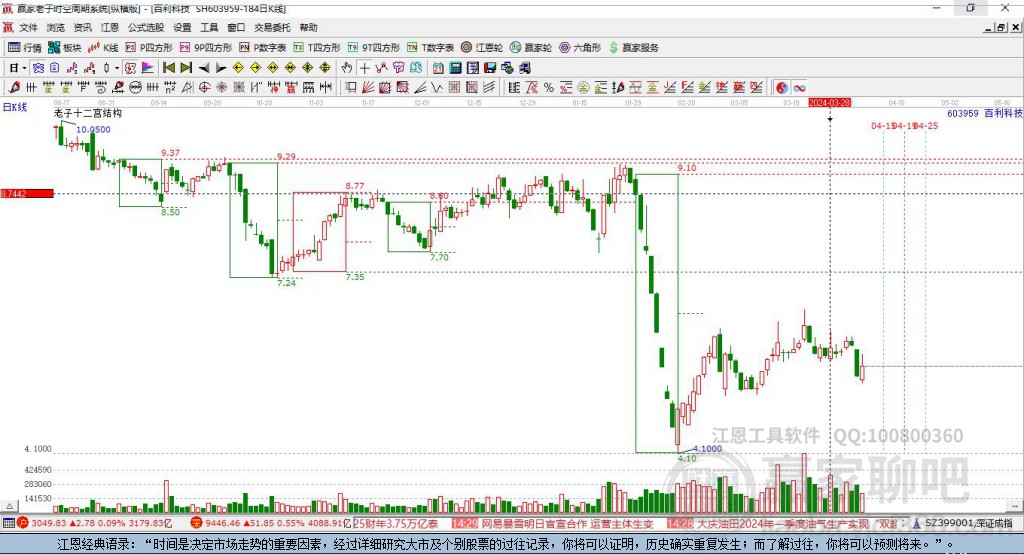
Task: Open the T四方形 tool
Action: coord(317,48)
